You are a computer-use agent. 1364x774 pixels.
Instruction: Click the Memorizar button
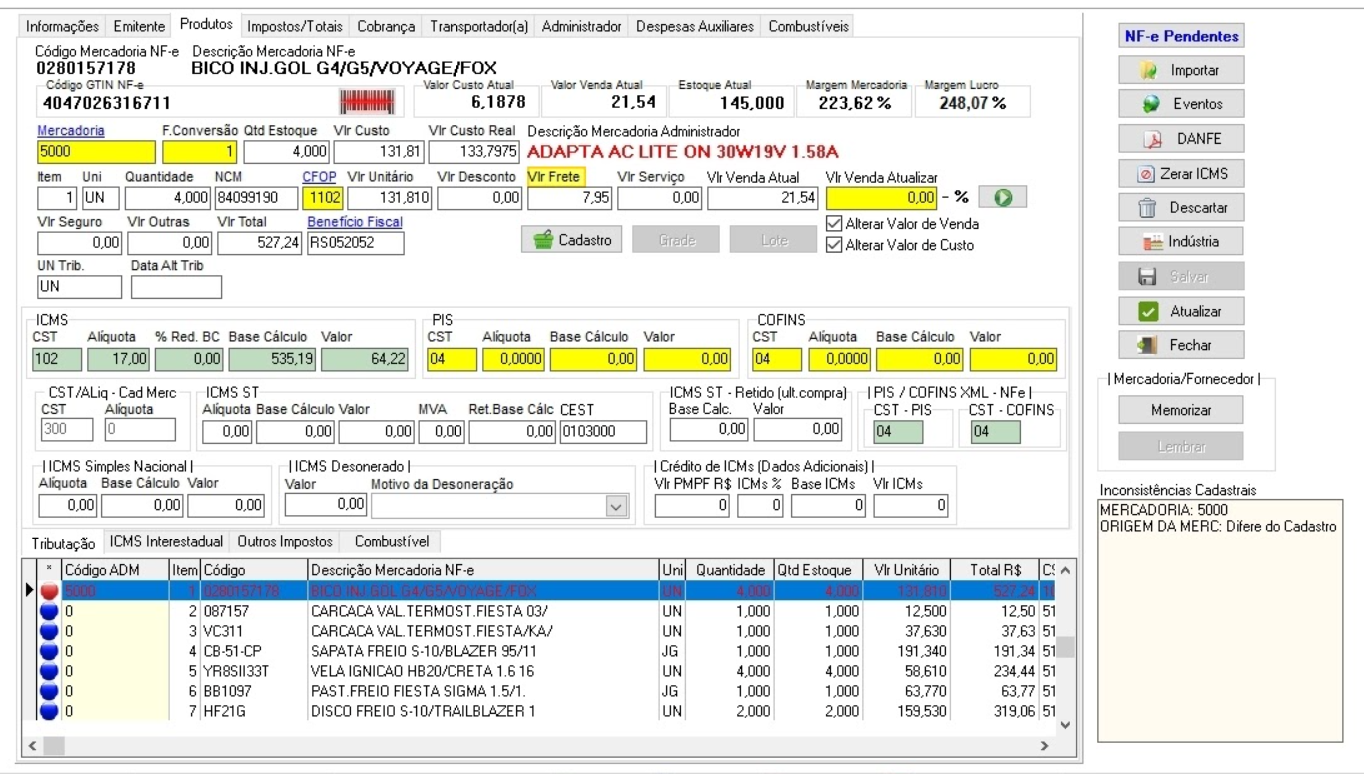(1180, 410)
